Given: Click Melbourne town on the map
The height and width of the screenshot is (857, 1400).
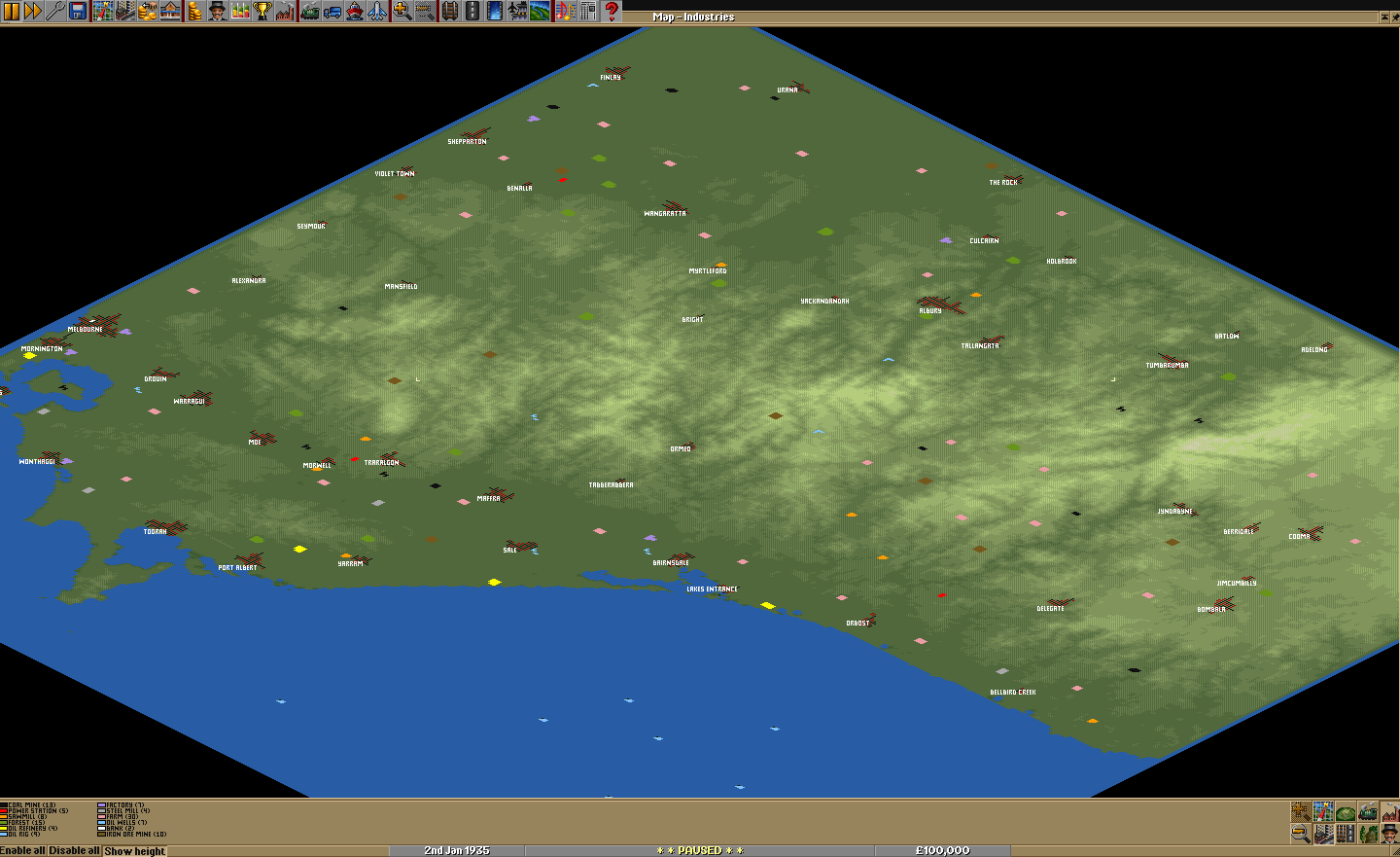Looking at the screenshot, I should point(85,330).
